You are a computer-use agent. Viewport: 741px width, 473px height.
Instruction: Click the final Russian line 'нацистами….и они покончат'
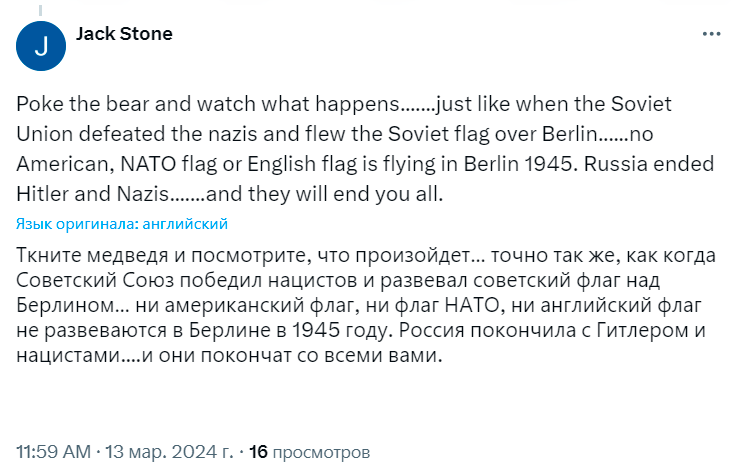tap(229, 355)
